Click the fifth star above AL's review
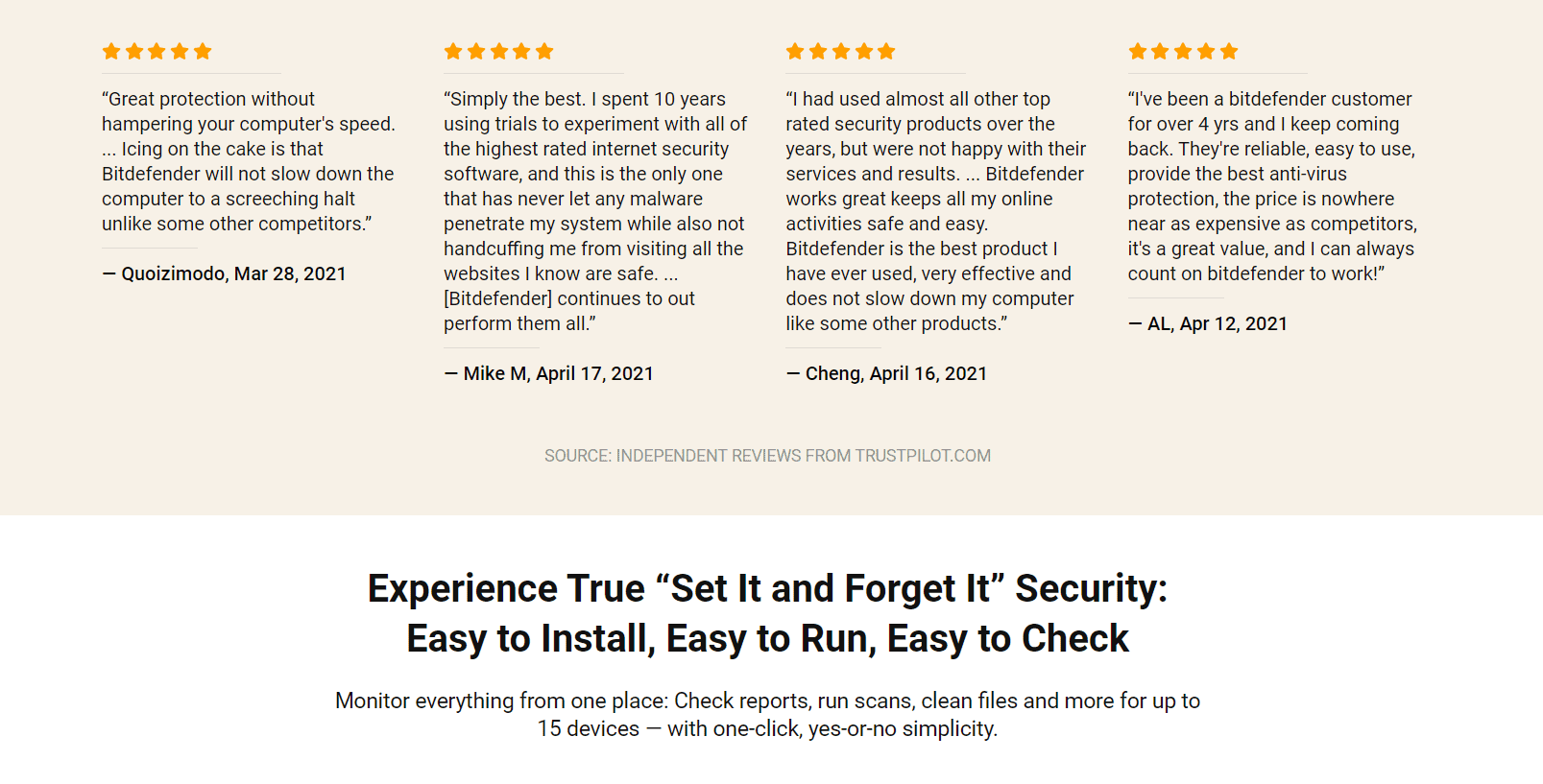This screenshot has width=1543, height=784. 1229,52
